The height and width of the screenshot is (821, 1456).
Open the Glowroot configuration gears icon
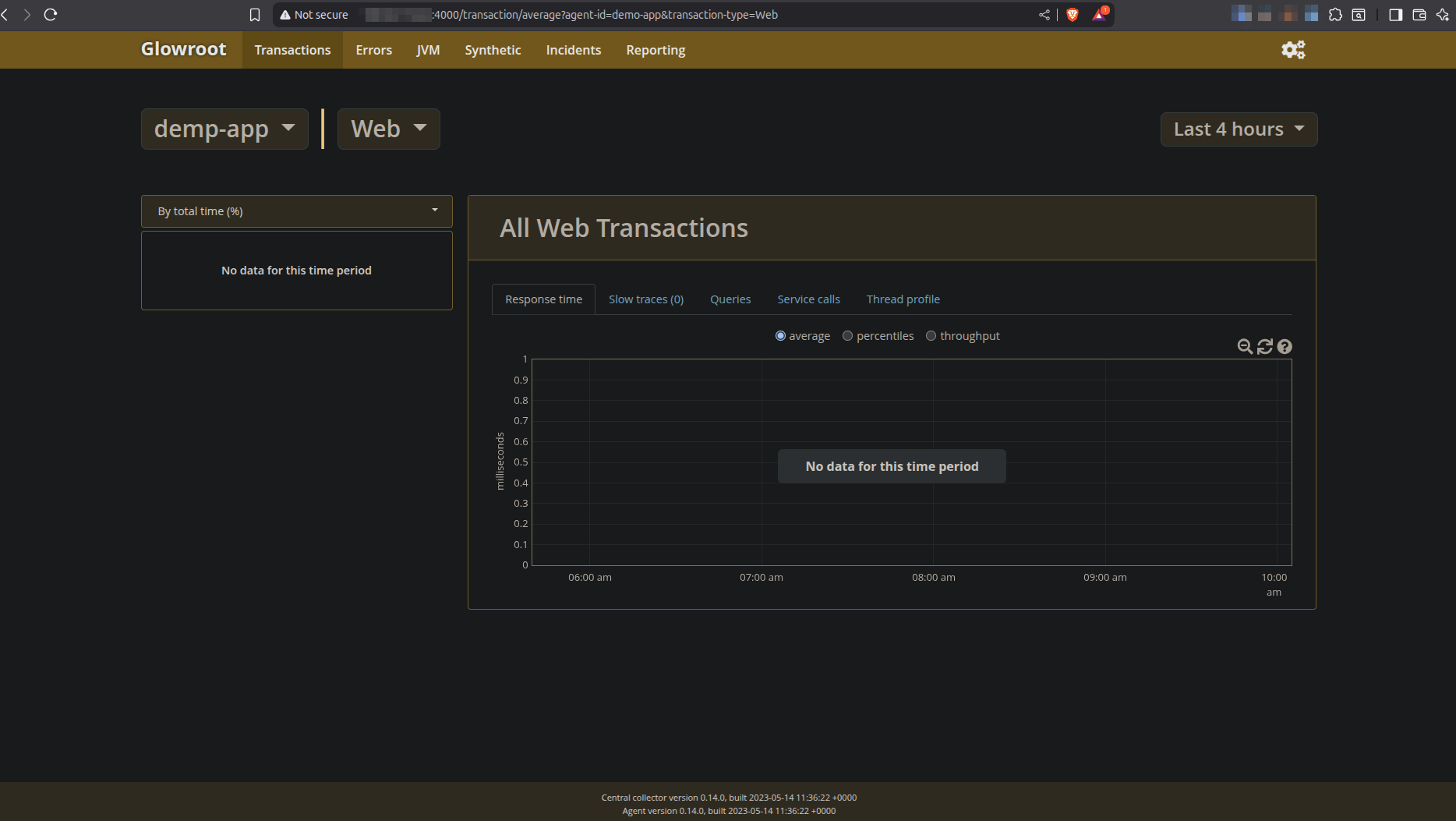1293,50
